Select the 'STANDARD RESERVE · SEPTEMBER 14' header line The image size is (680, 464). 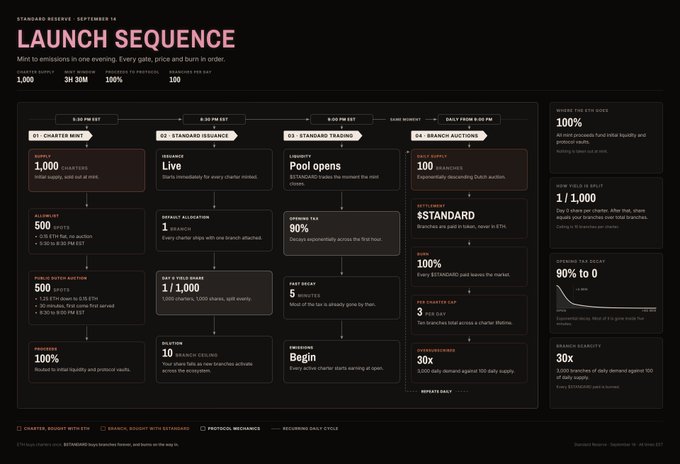point(66,19)
